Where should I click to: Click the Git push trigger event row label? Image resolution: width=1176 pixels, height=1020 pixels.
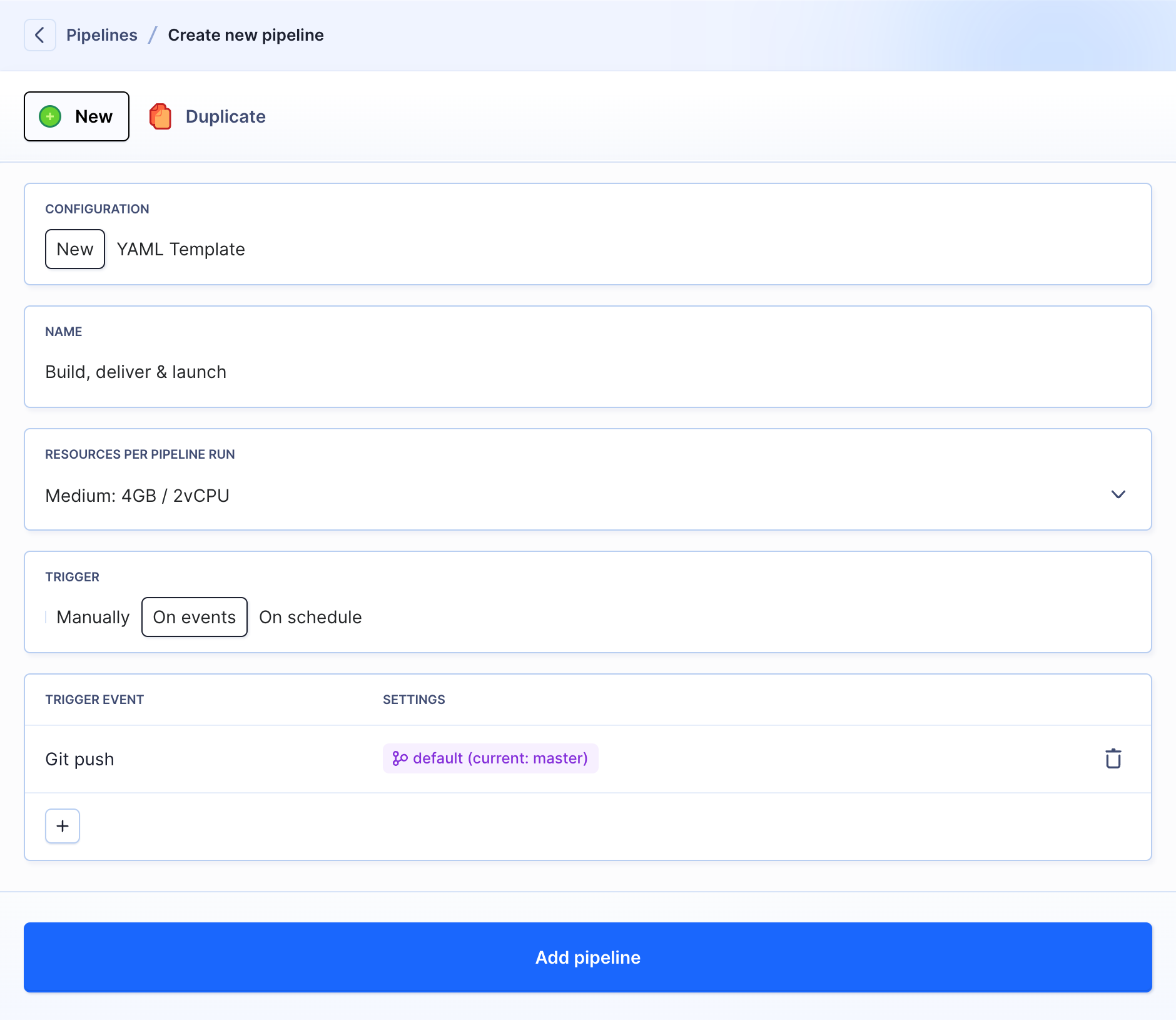pos(80,759)
